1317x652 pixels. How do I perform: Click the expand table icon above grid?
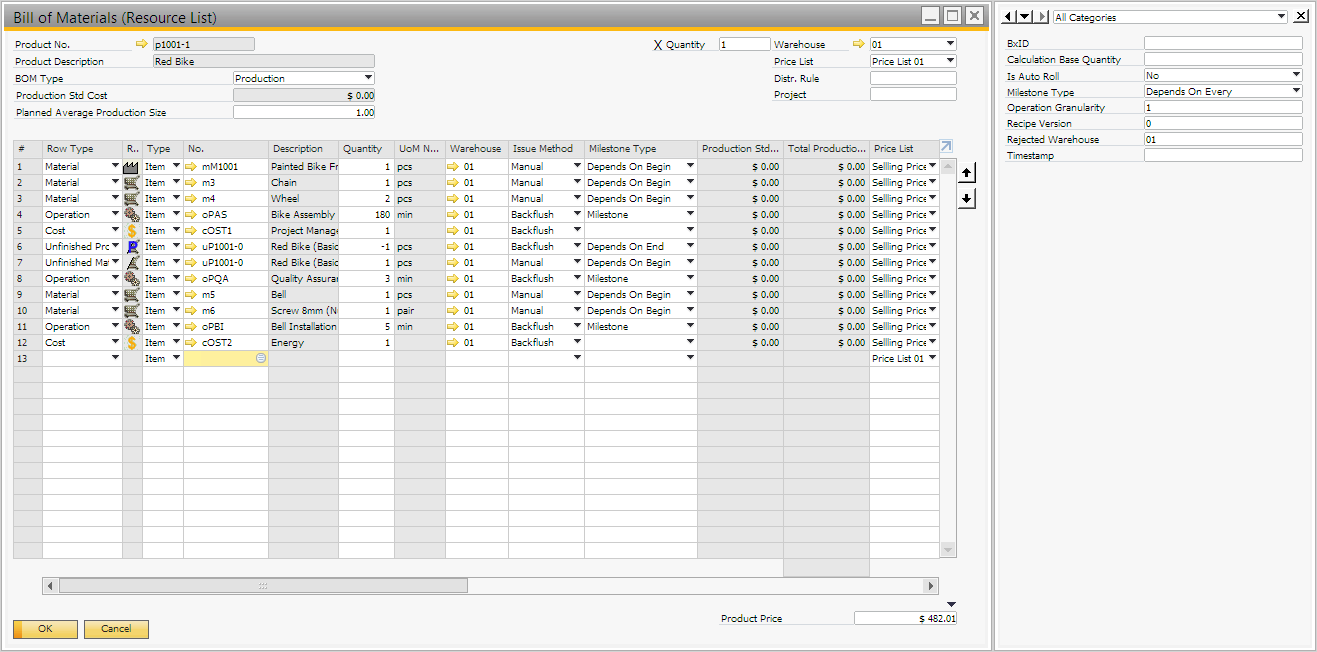click(x=947, y=146)
